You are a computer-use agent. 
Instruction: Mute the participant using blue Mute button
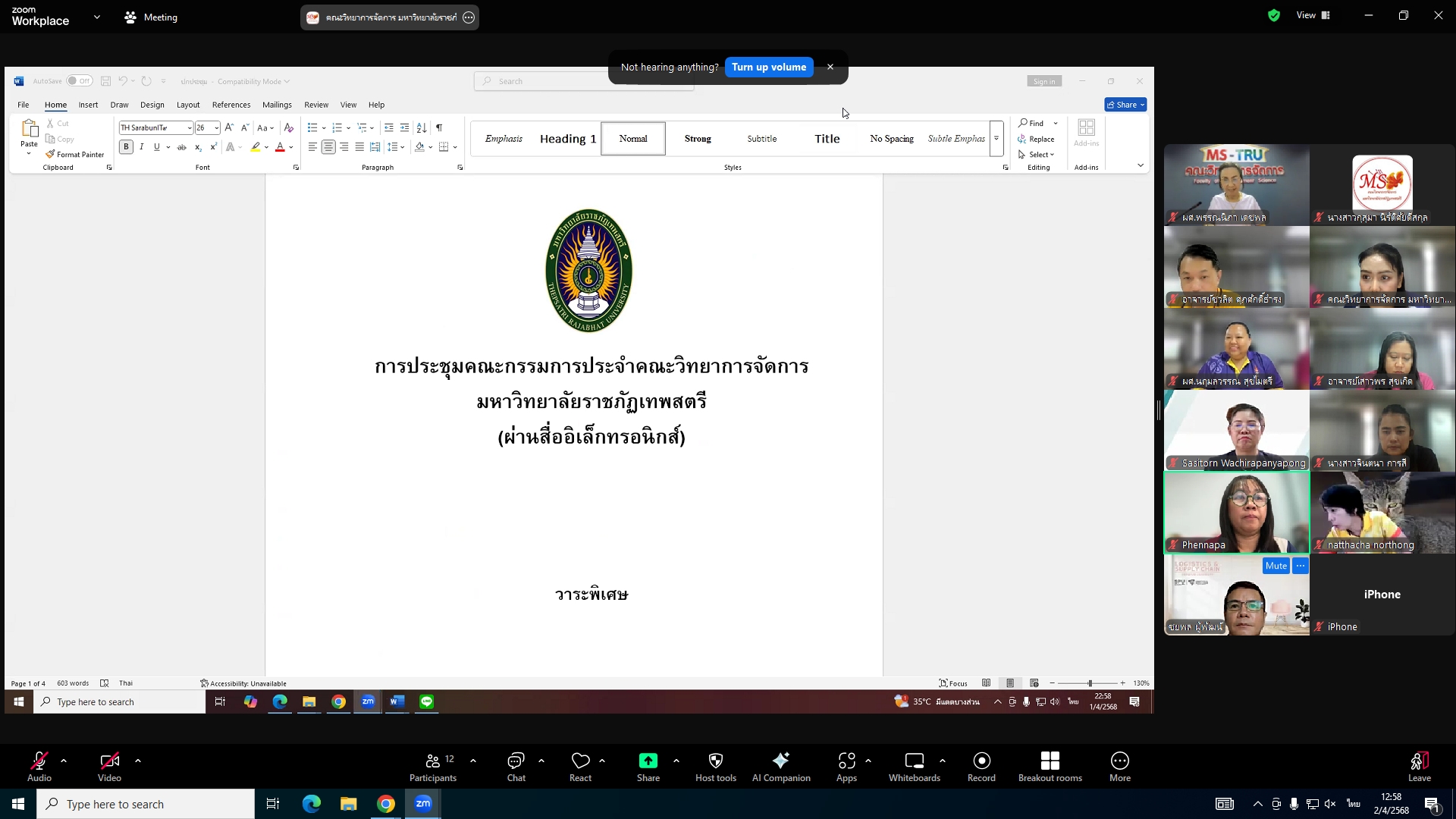click(1276, 566)
